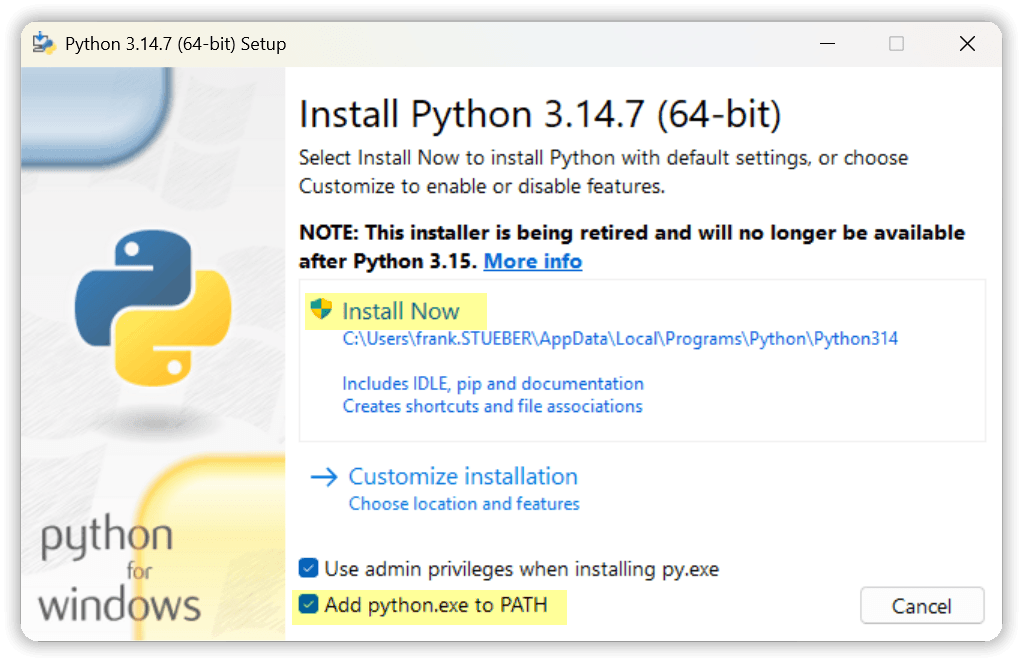Click the arrow icon next to Customize installation
The height and width of the screenshot is (662, 1023).
[x=324, y=477]
